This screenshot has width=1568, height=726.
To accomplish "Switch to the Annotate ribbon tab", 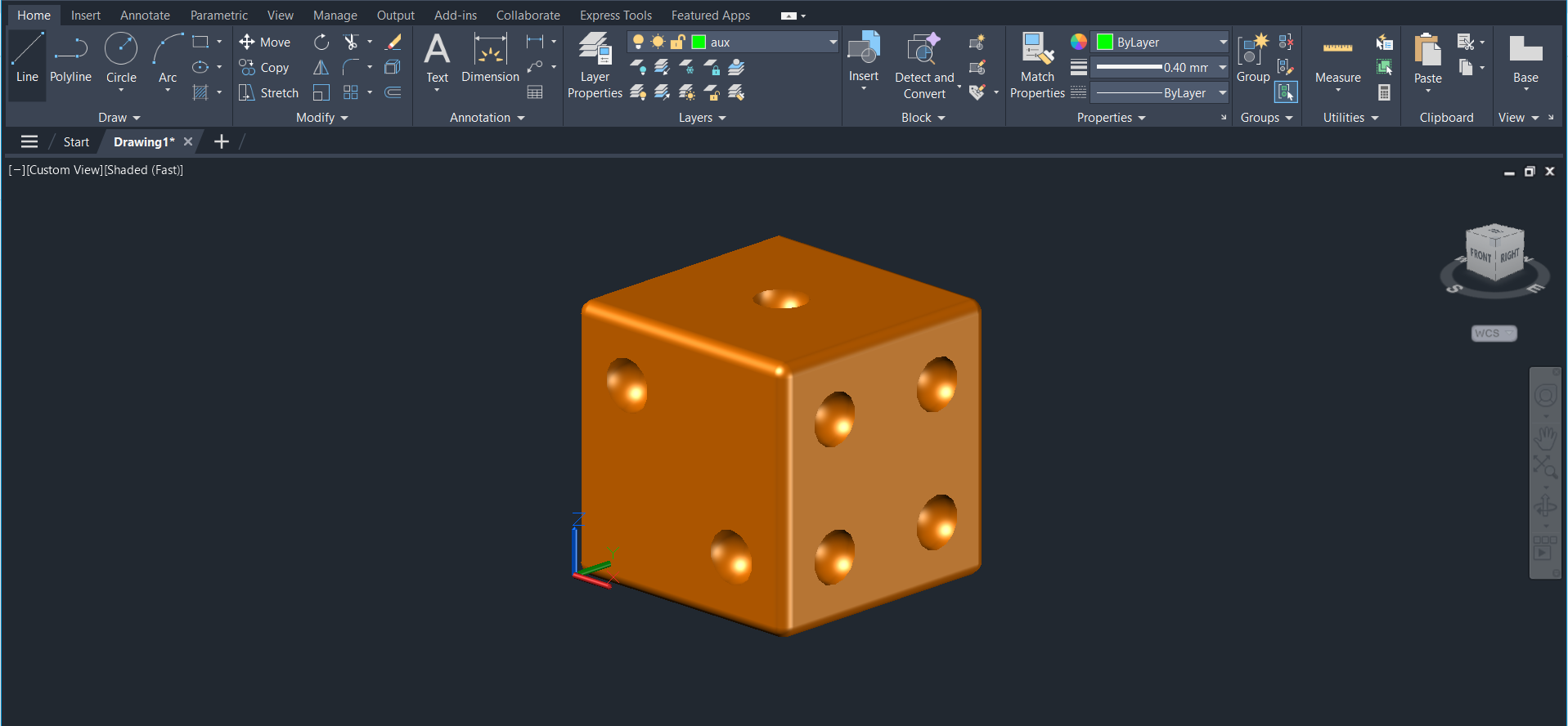I will [x=145, y=16].
